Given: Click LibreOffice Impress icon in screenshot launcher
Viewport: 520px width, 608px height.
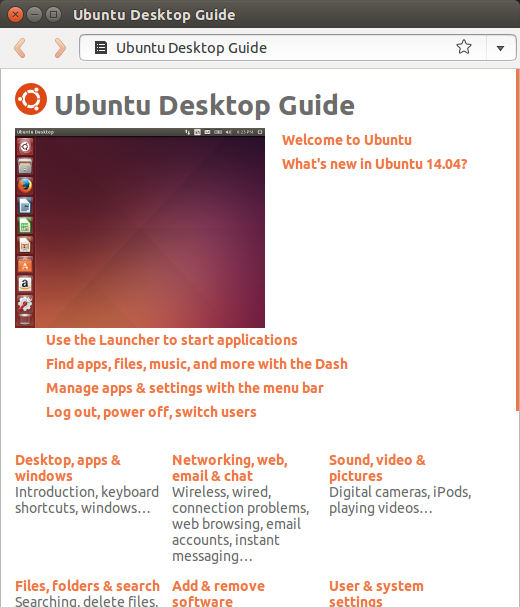Looking at the screenshot, I should (25, 245).
